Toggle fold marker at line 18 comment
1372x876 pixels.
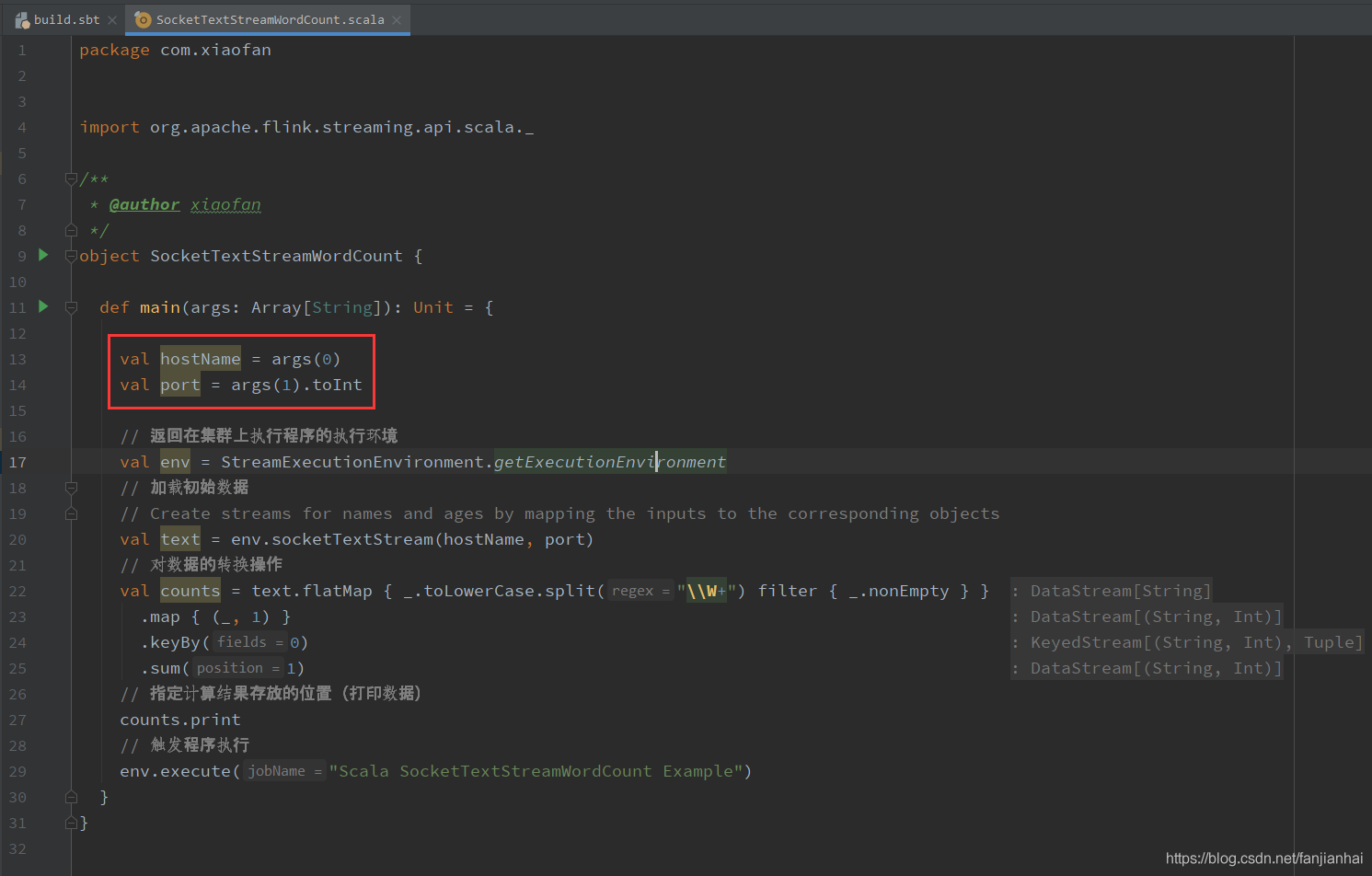tap(71, 488)
